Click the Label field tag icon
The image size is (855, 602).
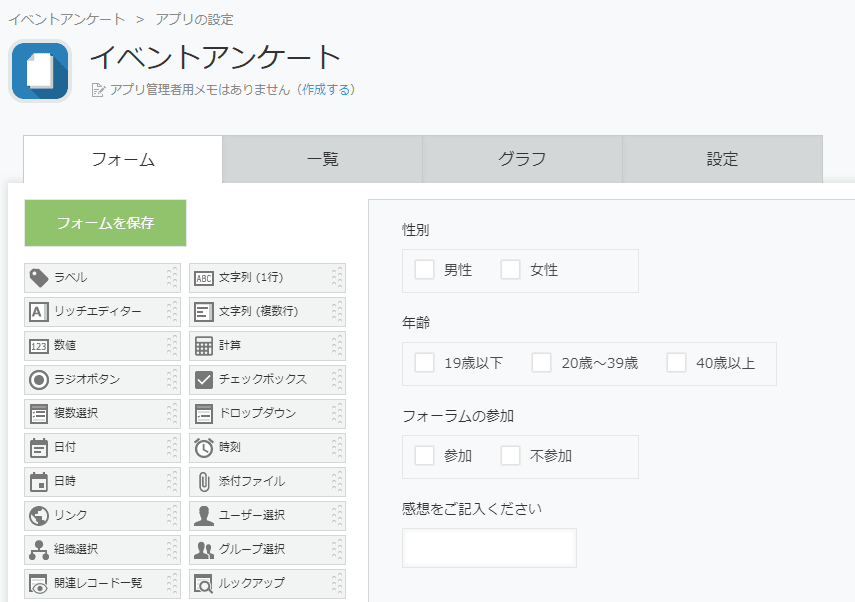click(39, 278)
